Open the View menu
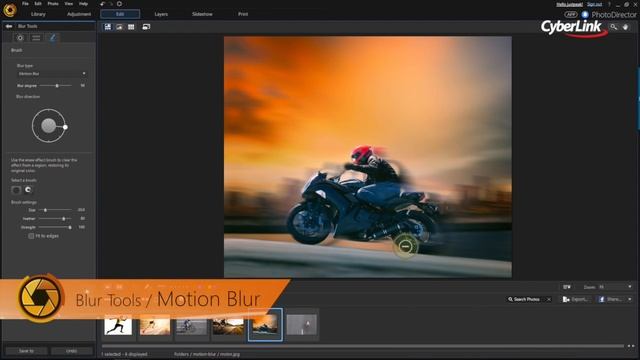The image size is (640, 360). [69, 4]
